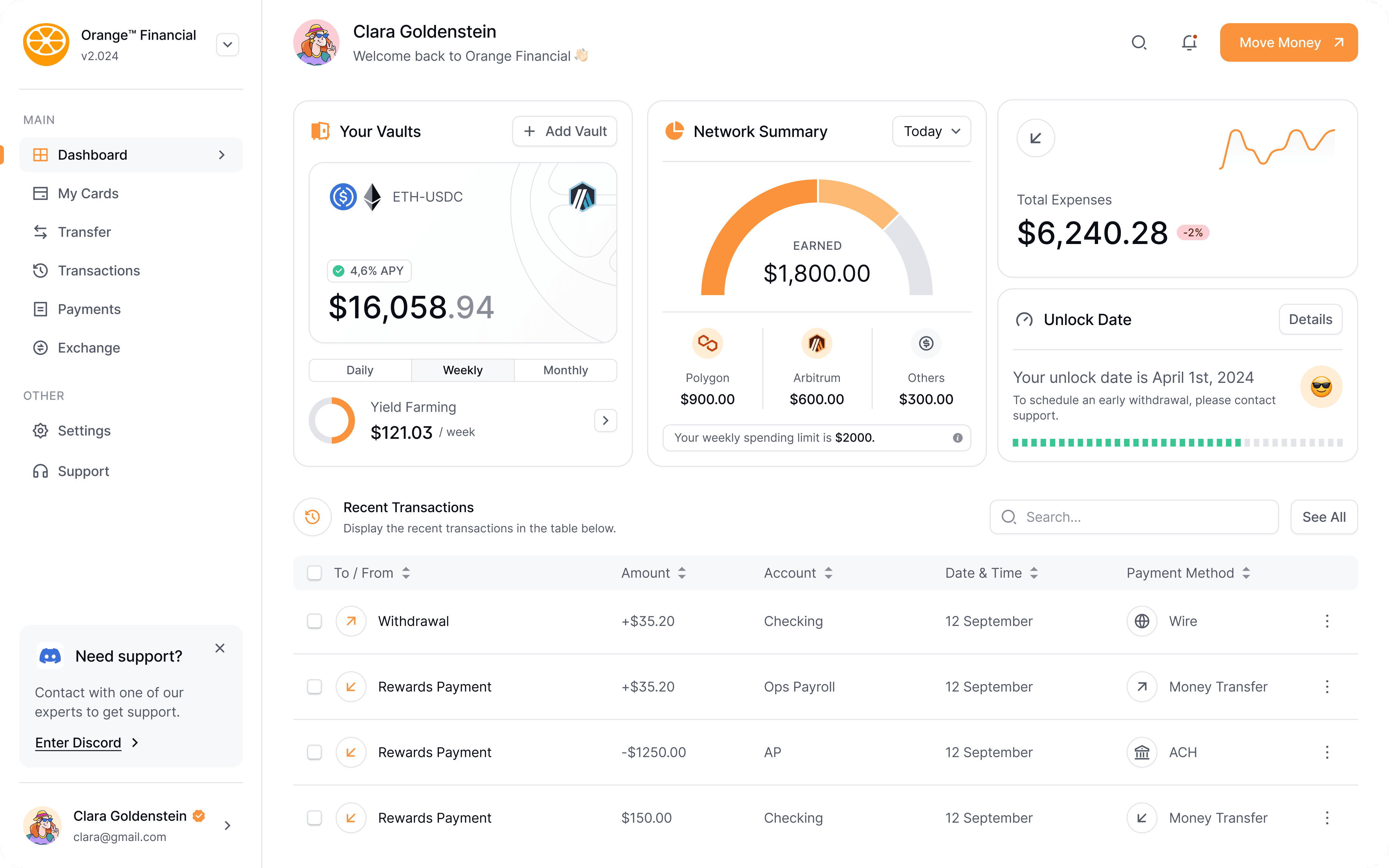
Task: Expand the Orange Financial workspace switcher
Action: (x=227, y=44)
